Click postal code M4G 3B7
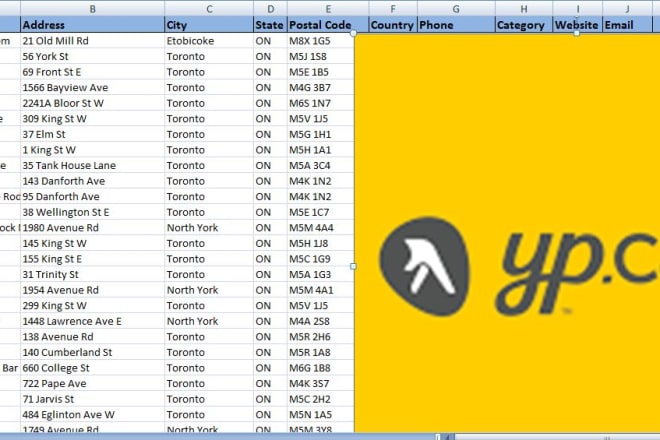Screen dimensions: 660x440 pyautogui.click(x=320, y=88)
